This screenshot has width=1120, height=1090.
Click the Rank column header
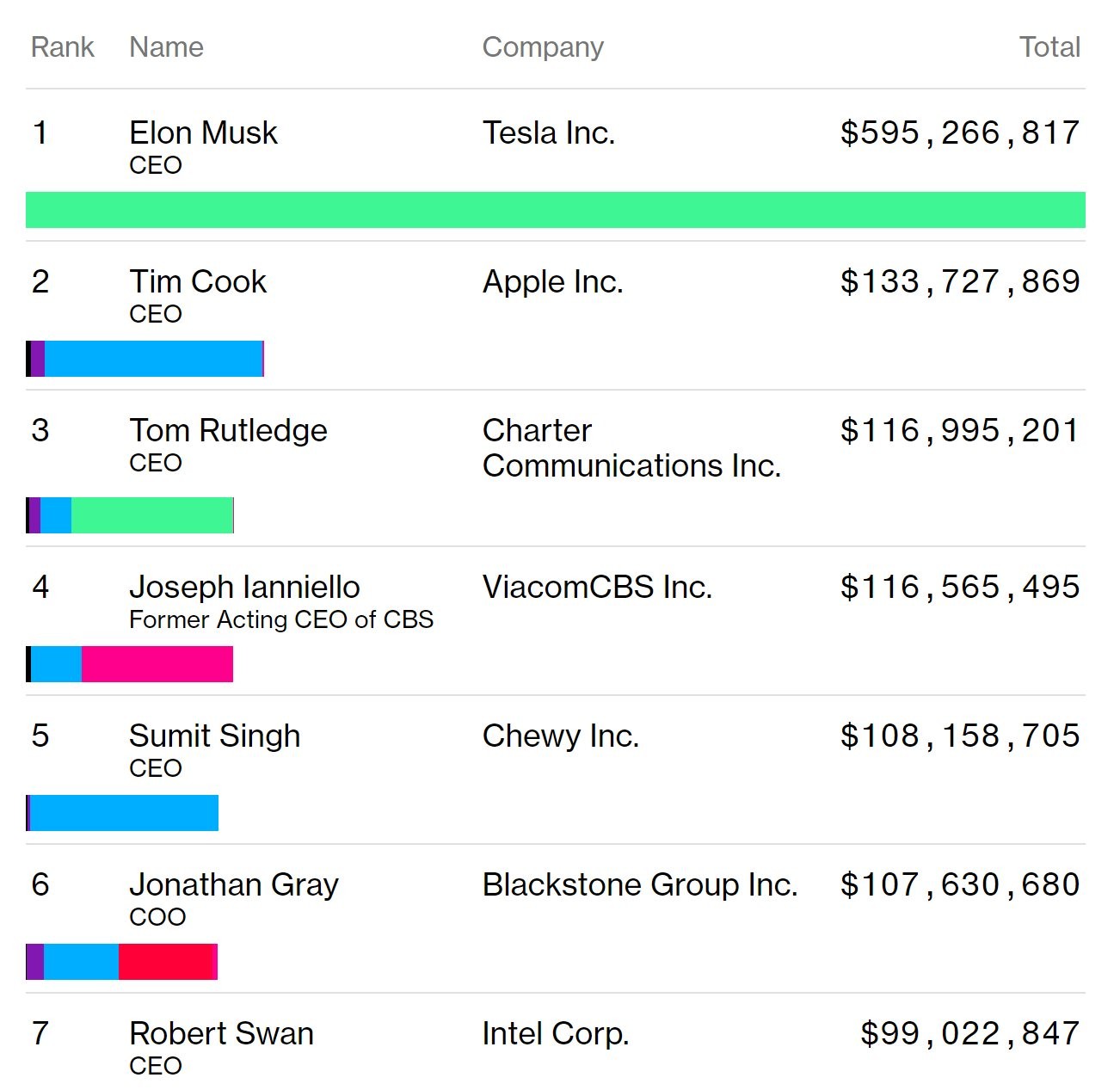point(62,47)
